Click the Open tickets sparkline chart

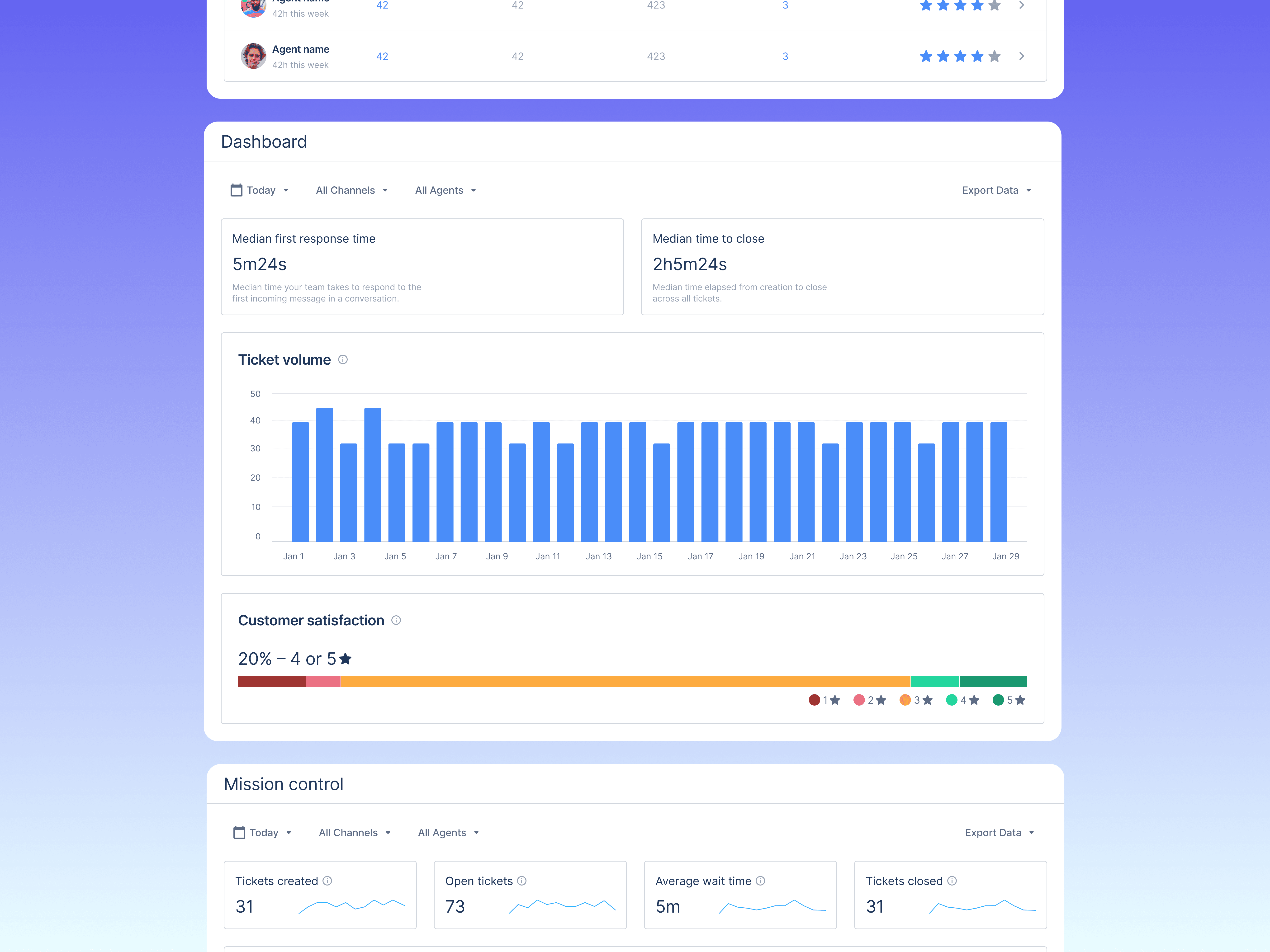[562, 906]
